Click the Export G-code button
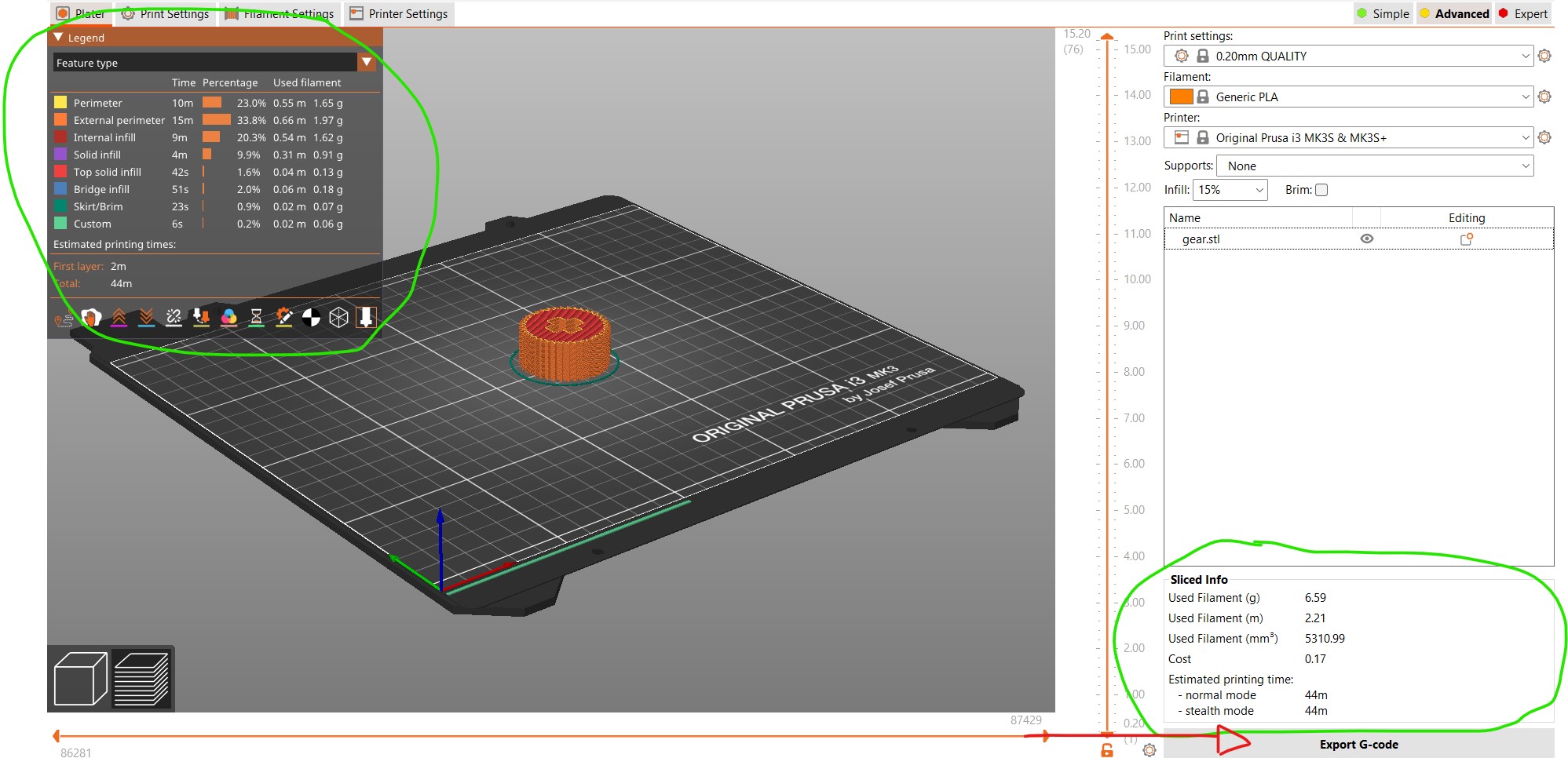This screenshot has width=1568, height=758. tap(1358, 744)
